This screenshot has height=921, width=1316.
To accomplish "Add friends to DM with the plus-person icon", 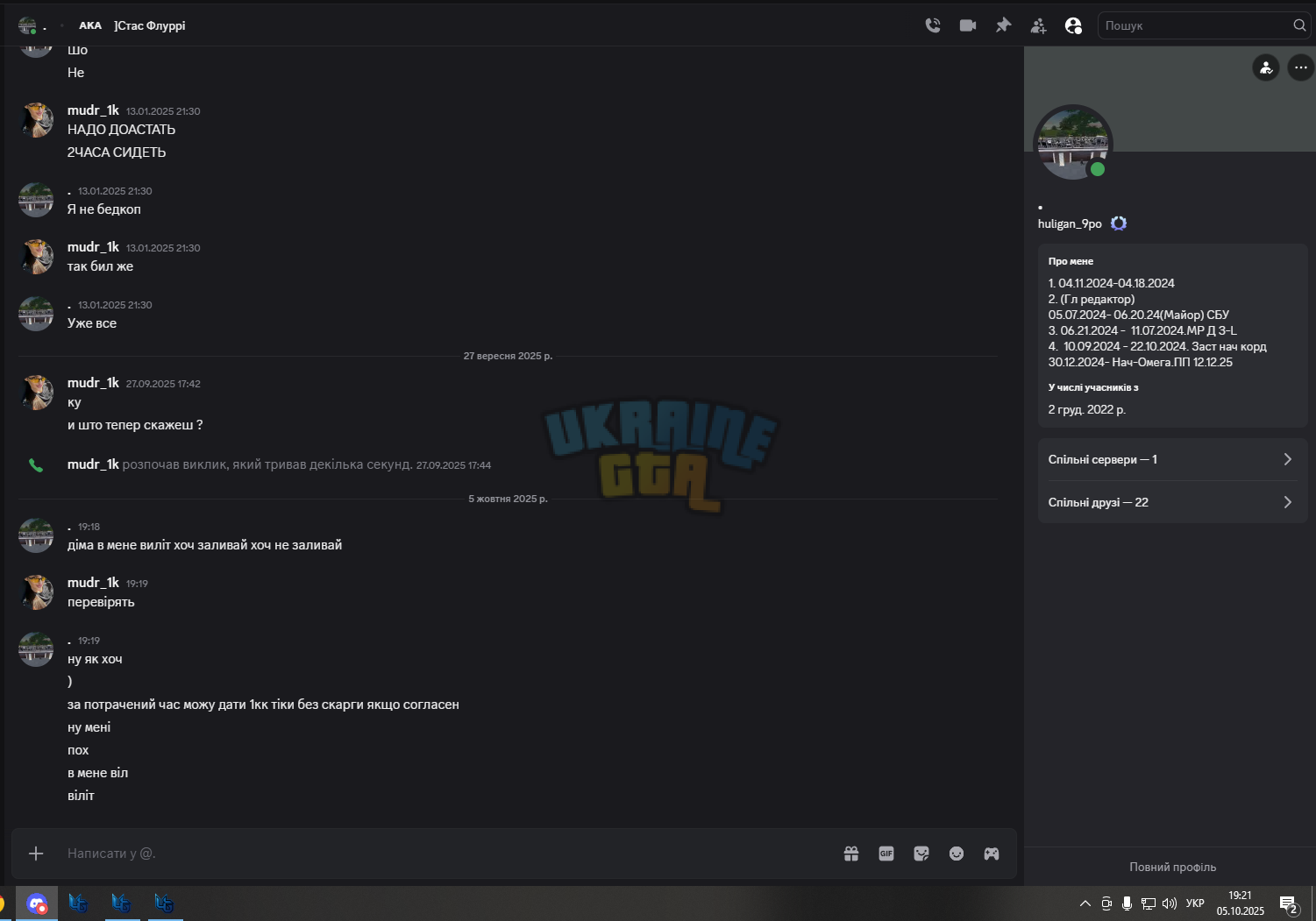I will click(1038, 25).
